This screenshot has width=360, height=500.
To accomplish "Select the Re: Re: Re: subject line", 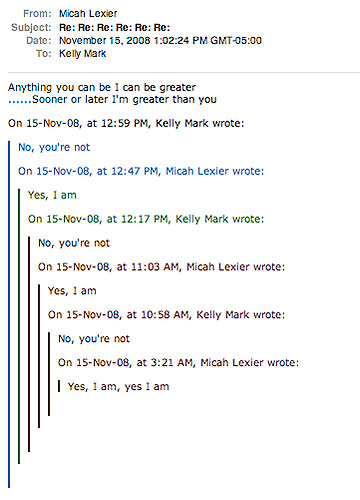I will (114, 27).
